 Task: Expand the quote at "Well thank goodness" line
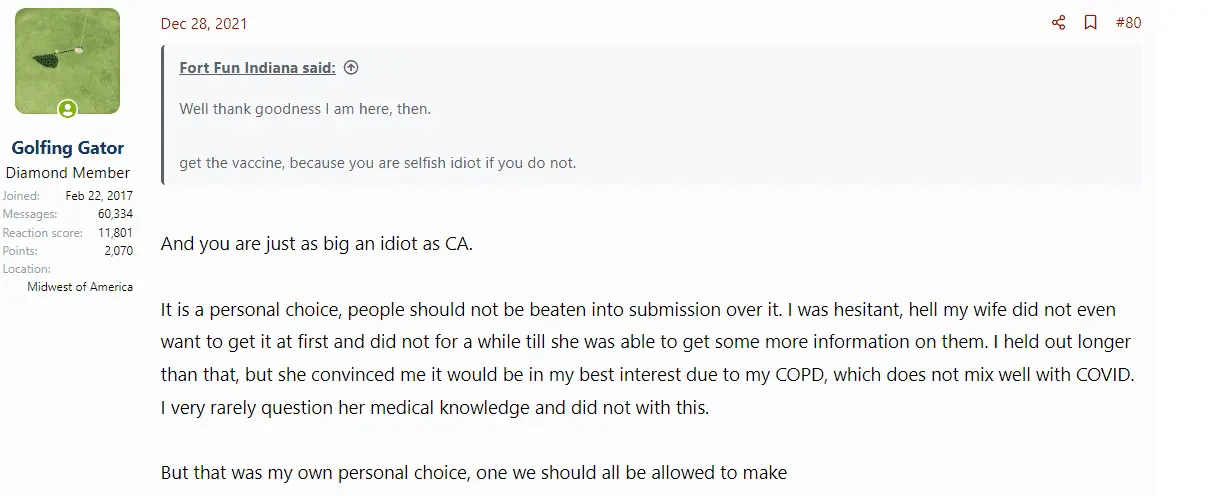click(x=305, y=108)
